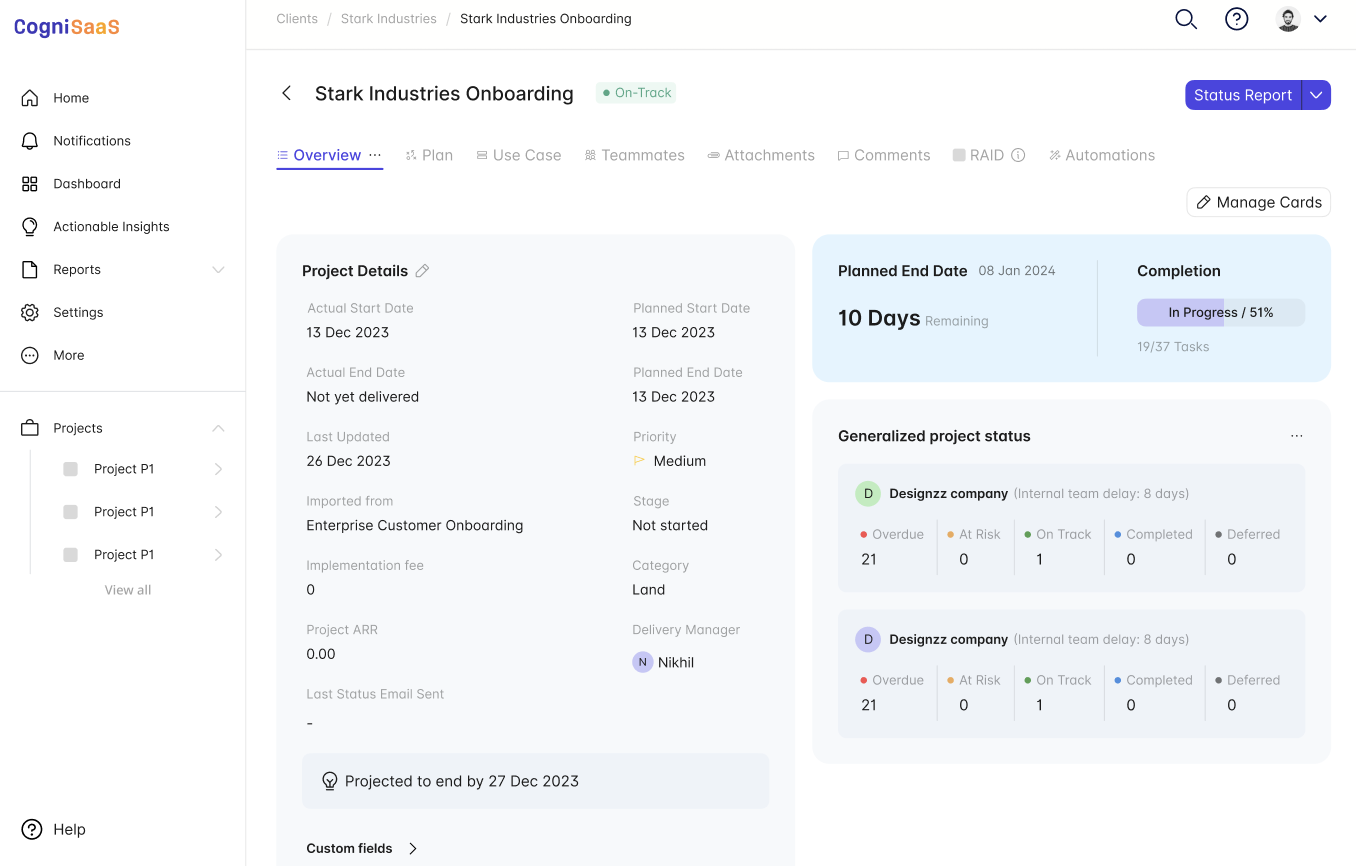The image size is (1356, 866).
Task: Click the search magnifier icon
Action: [1186, 19]
